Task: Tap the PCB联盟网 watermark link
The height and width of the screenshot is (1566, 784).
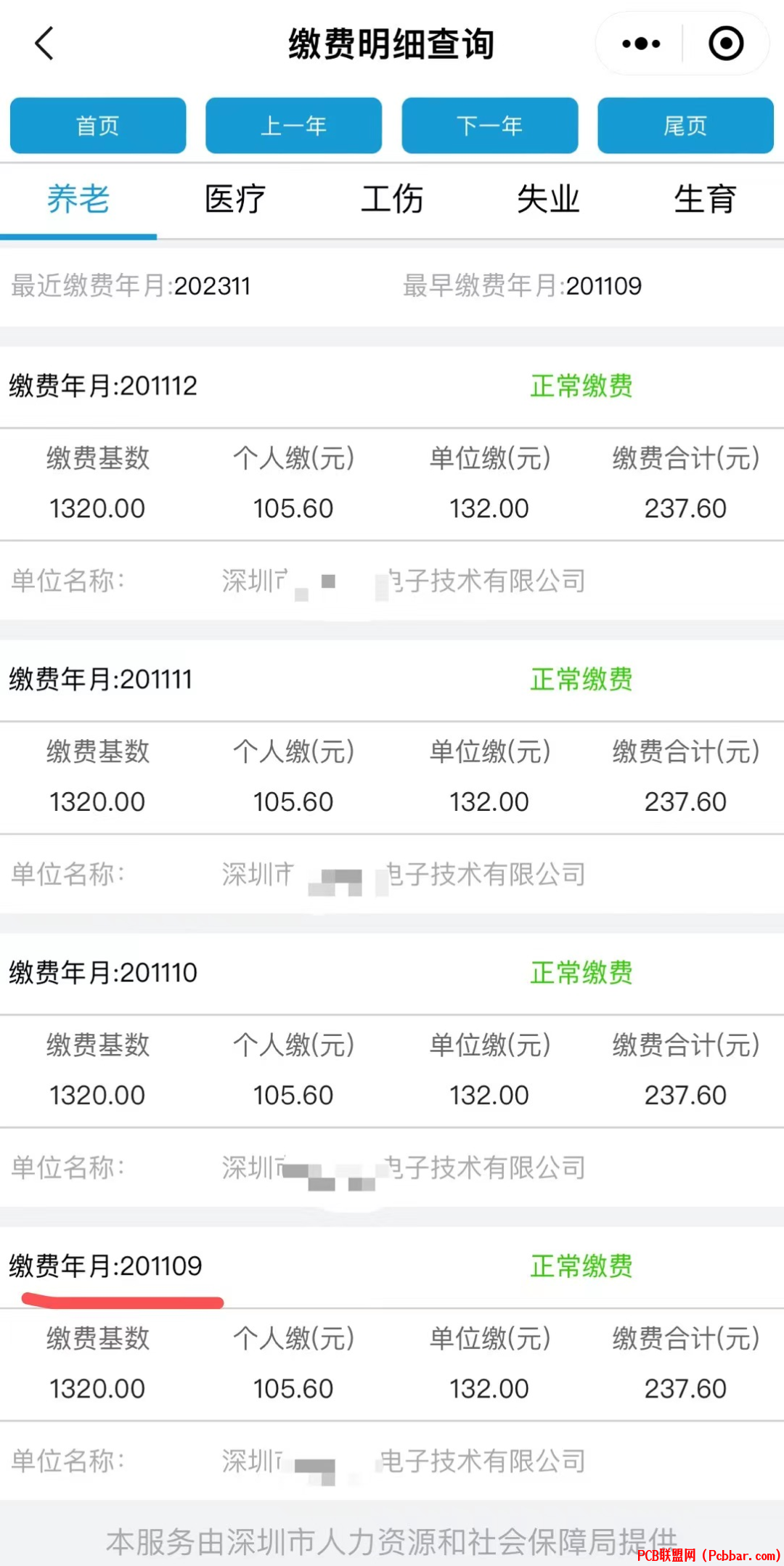Action: pos(709,1555)
